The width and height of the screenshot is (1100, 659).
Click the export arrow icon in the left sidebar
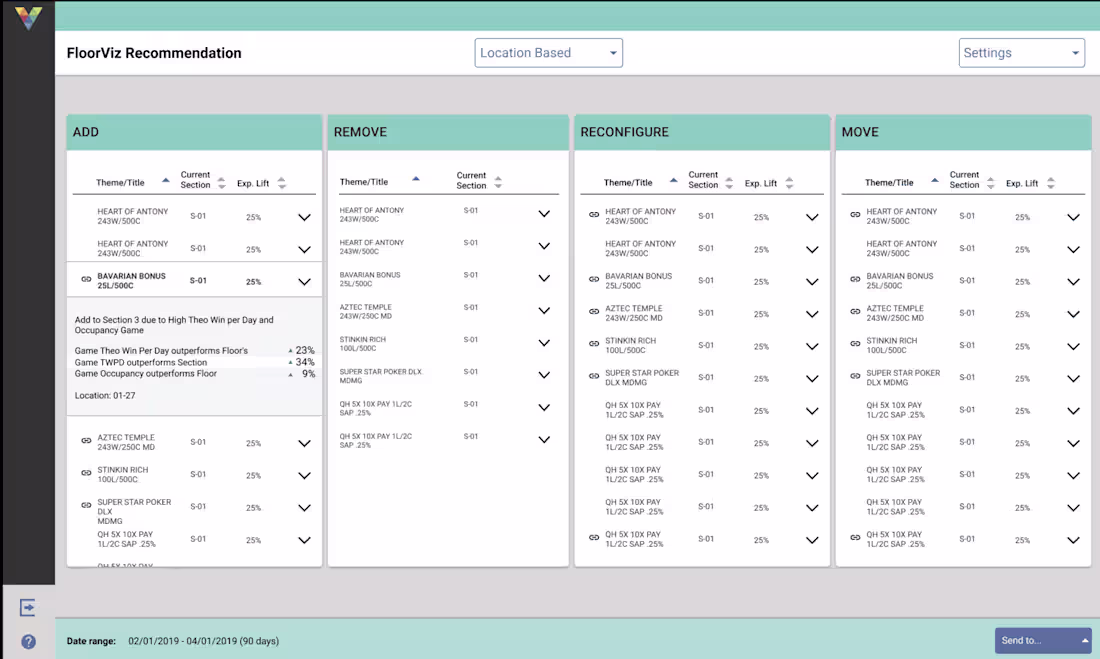click(x=29, y=607)
